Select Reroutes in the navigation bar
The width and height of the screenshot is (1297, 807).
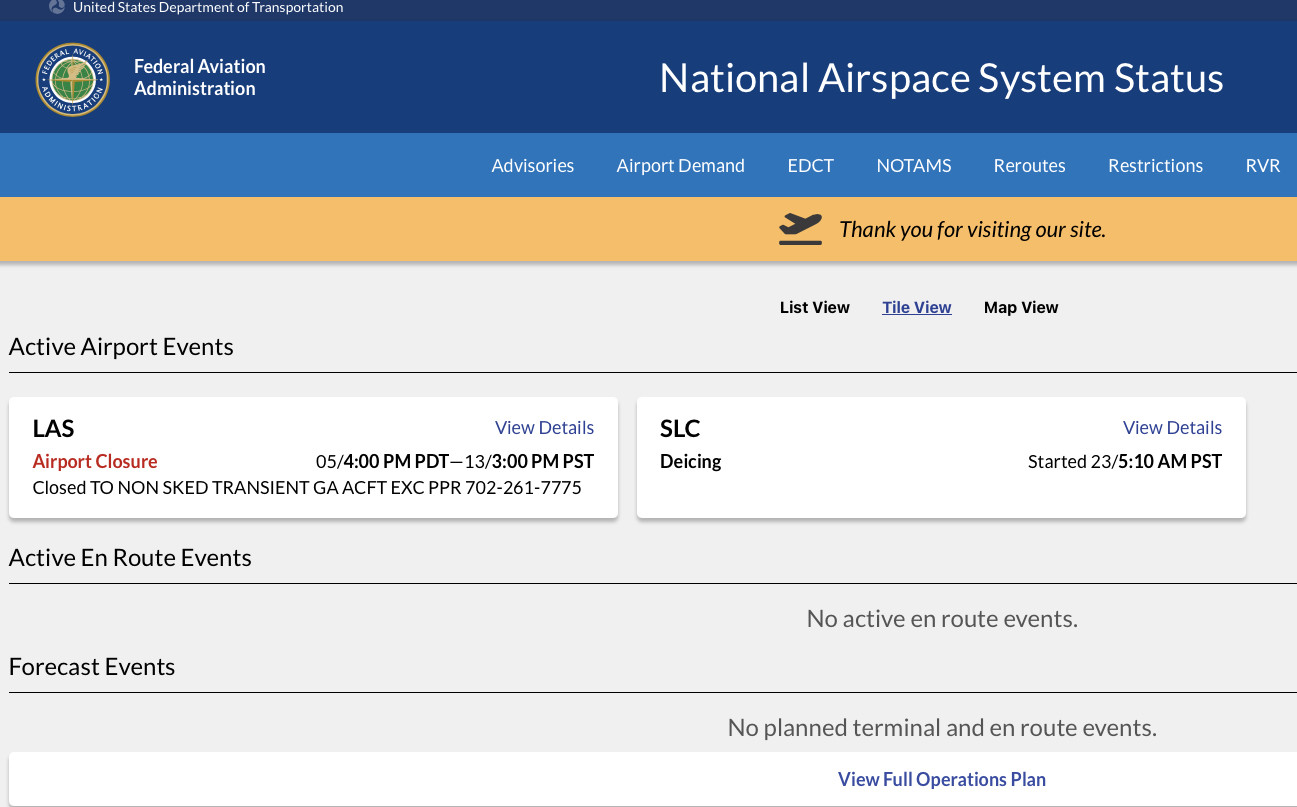pos(1029,166)
